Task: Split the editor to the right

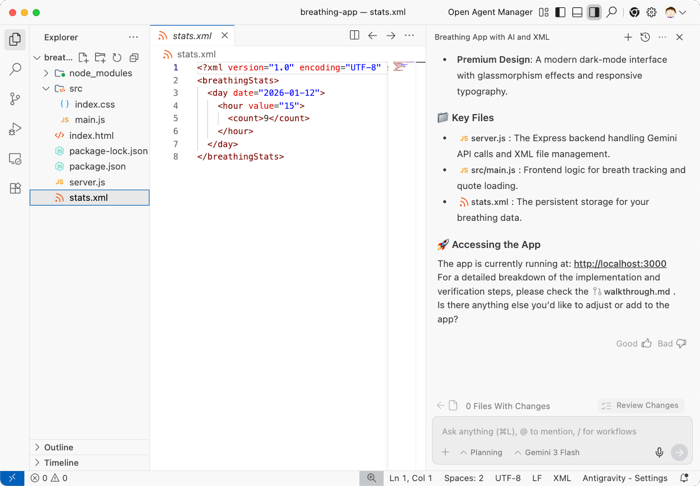Action: (354, 36)
